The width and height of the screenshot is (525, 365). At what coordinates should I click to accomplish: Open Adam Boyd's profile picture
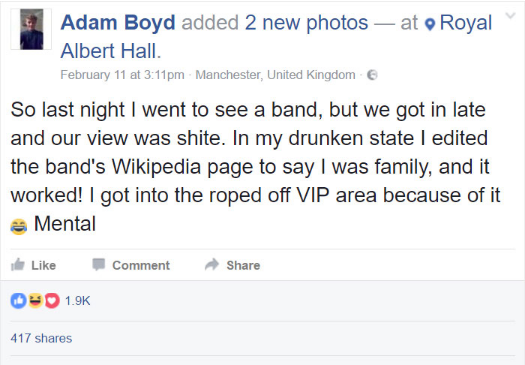(31, 29)
